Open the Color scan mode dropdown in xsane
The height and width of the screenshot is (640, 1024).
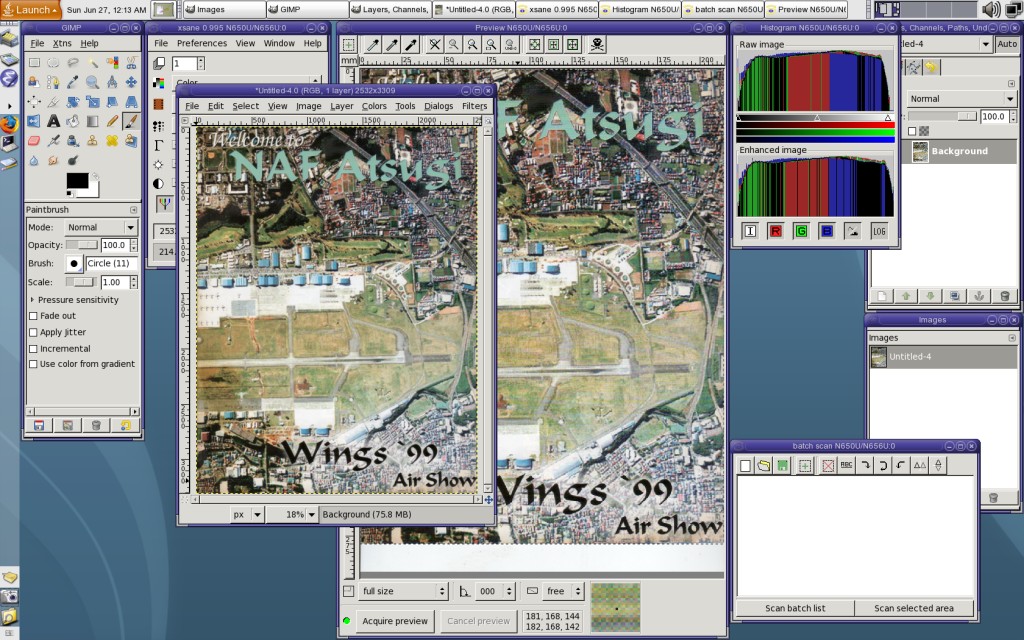[247, 82]
